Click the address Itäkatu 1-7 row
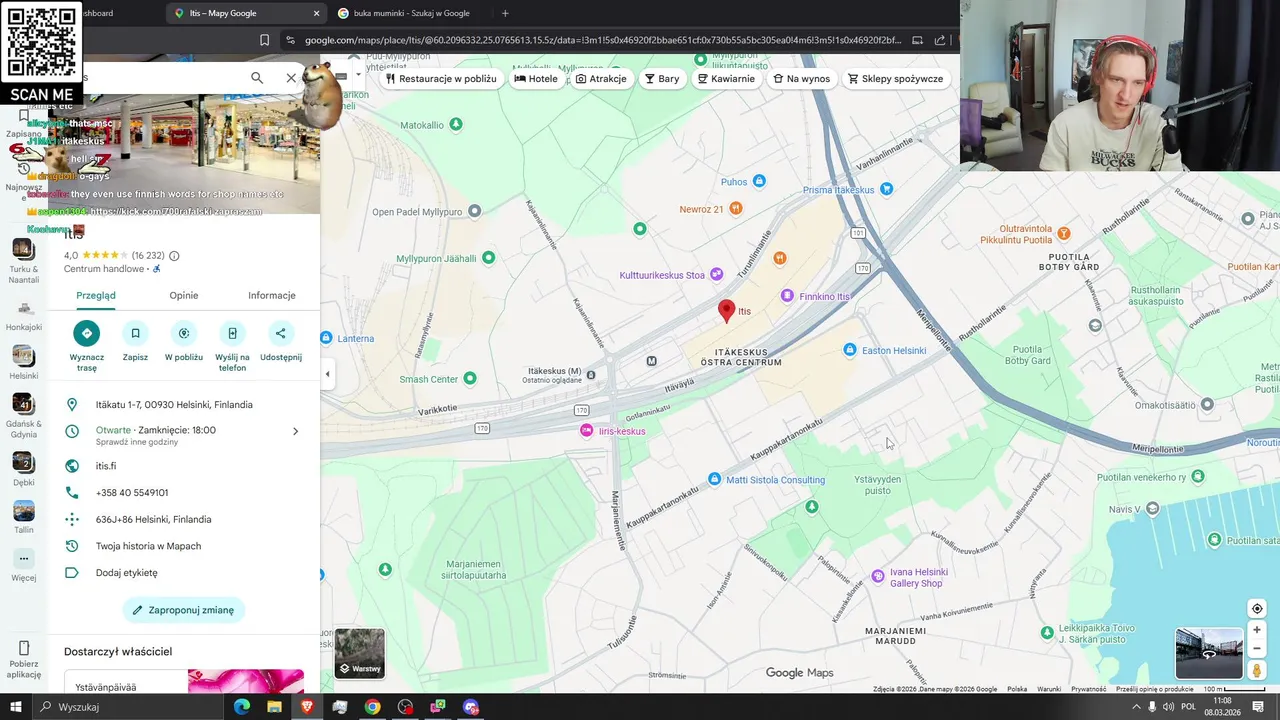 click(x=184, y=405)
